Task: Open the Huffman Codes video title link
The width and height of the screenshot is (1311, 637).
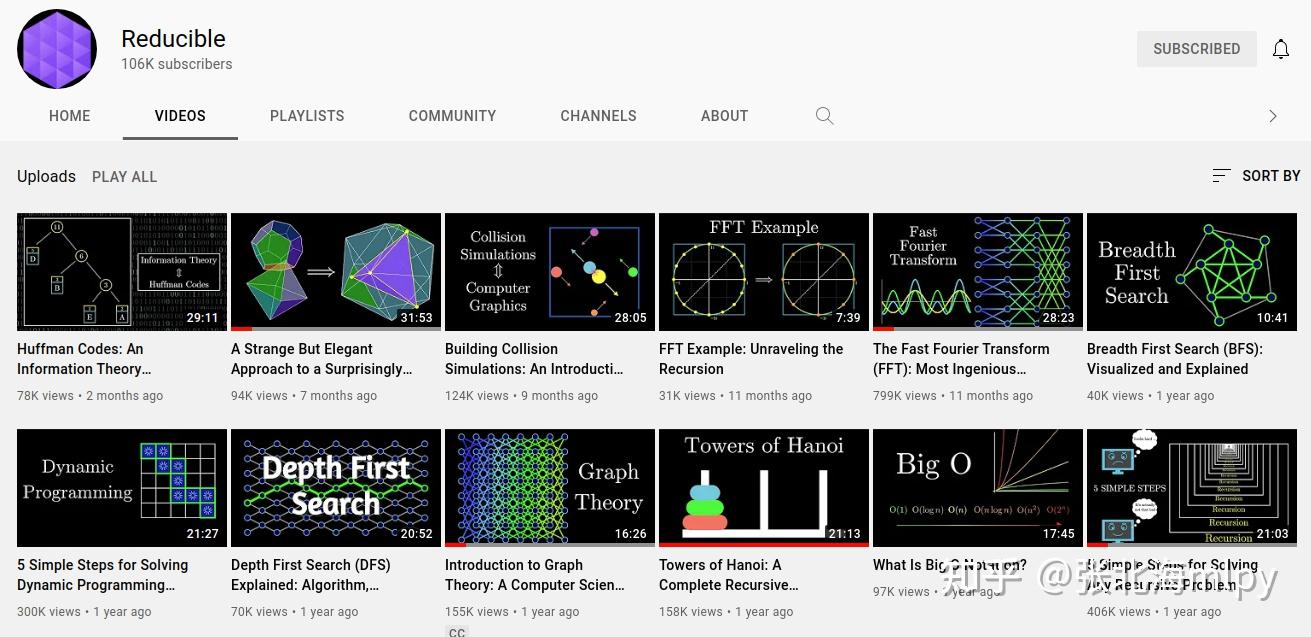Action: click(80, 359)
